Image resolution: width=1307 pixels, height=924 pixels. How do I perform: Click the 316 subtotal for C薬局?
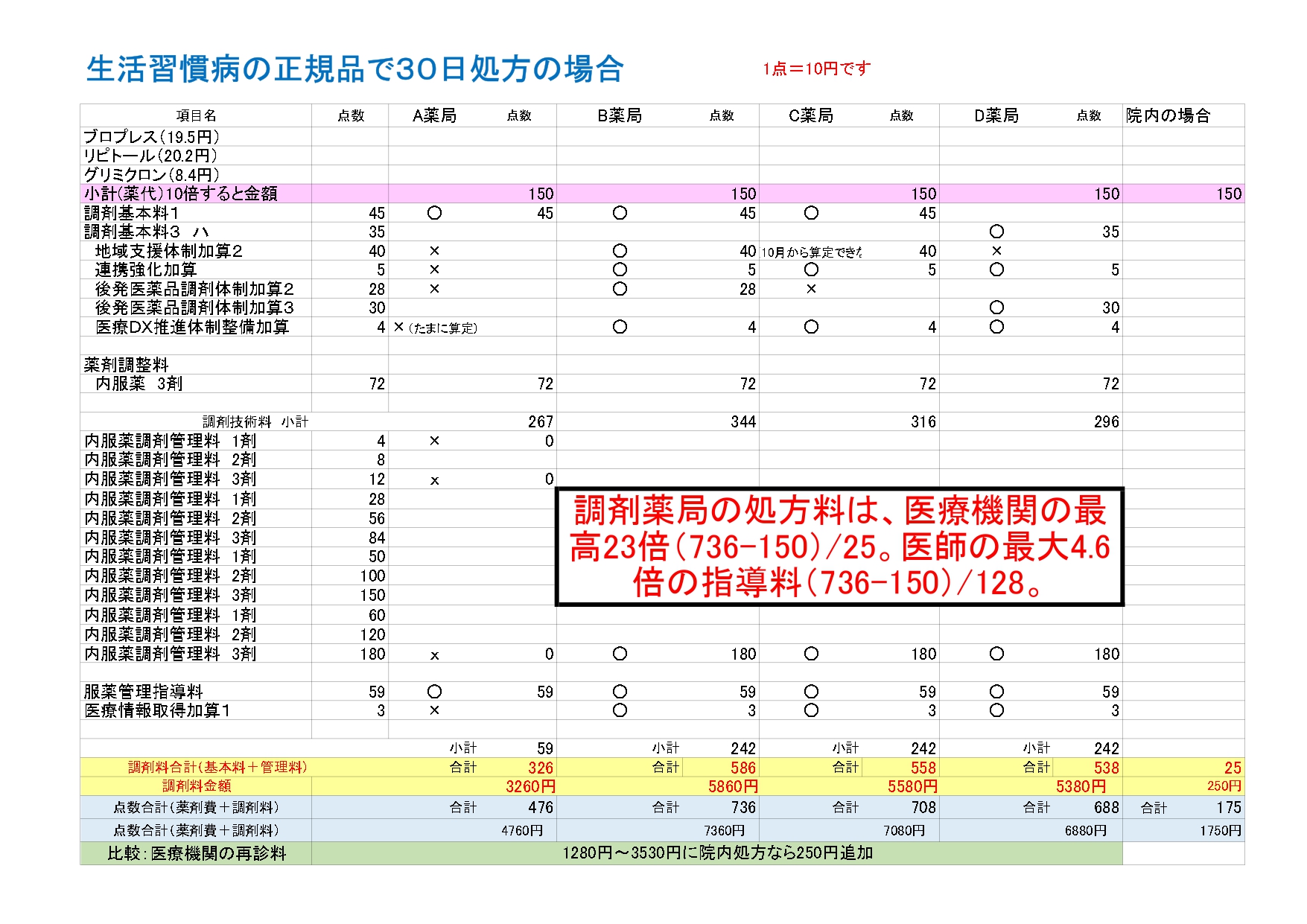tap(923, 422)
